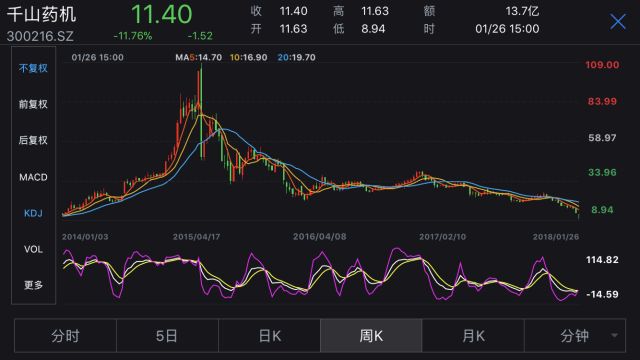
Task: Tap the open price 11.63 next to 开
Action: coord(293,29)
